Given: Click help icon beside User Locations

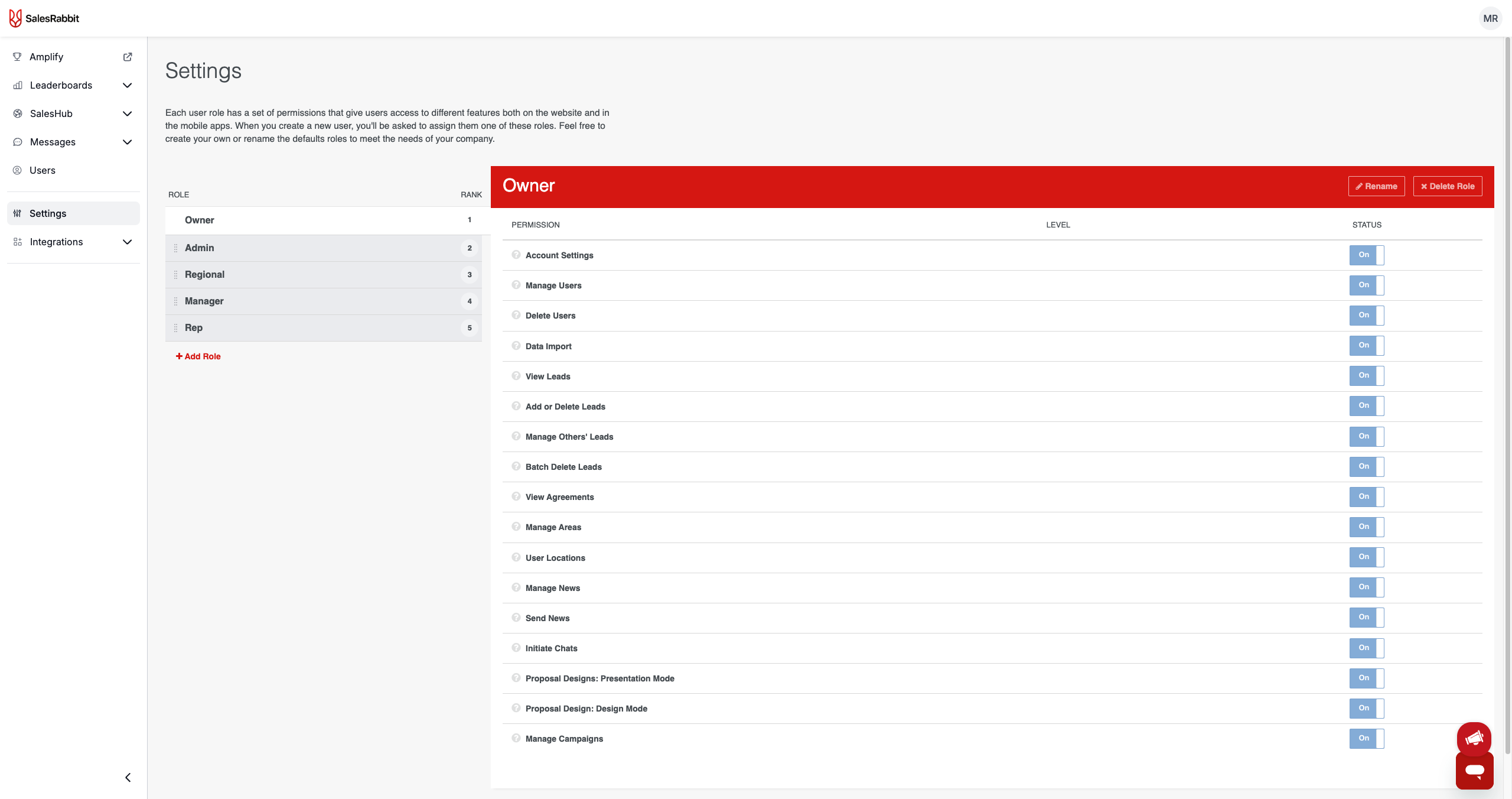Looking at the screenshot, I should [516, 557].
